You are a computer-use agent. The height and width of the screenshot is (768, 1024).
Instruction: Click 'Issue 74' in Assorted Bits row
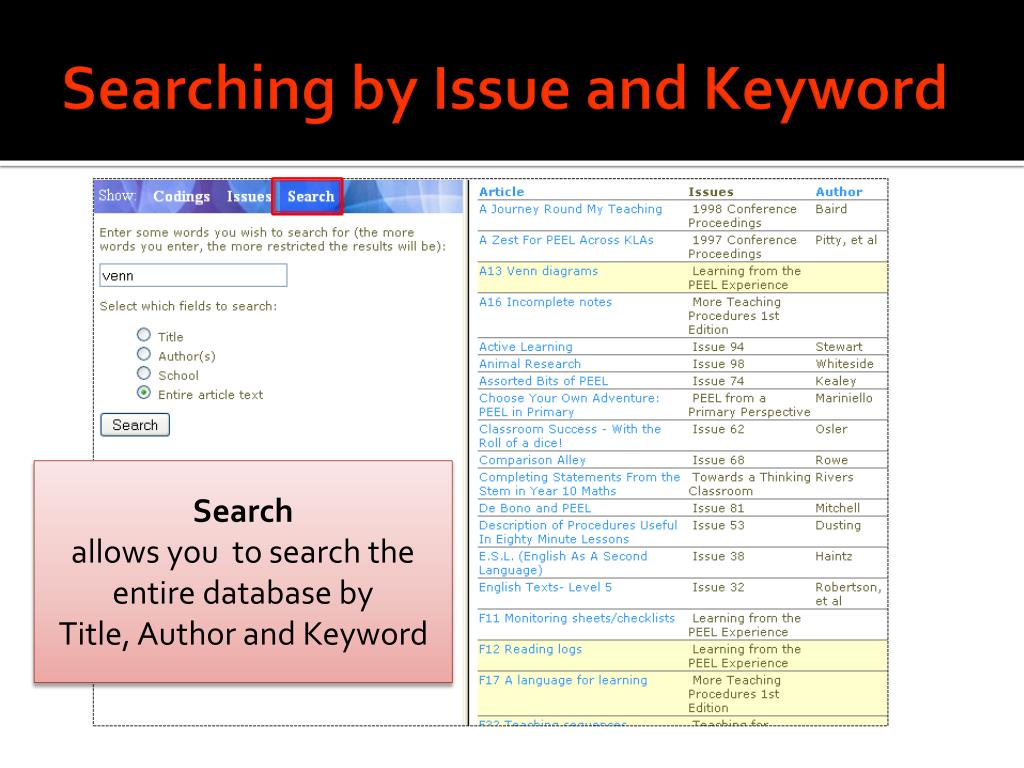(x=718, y=381)
